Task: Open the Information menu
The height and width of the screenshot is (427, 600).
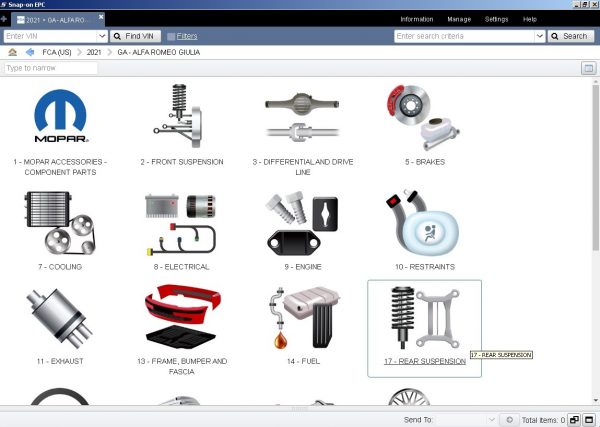Action: tap(417, 19)
